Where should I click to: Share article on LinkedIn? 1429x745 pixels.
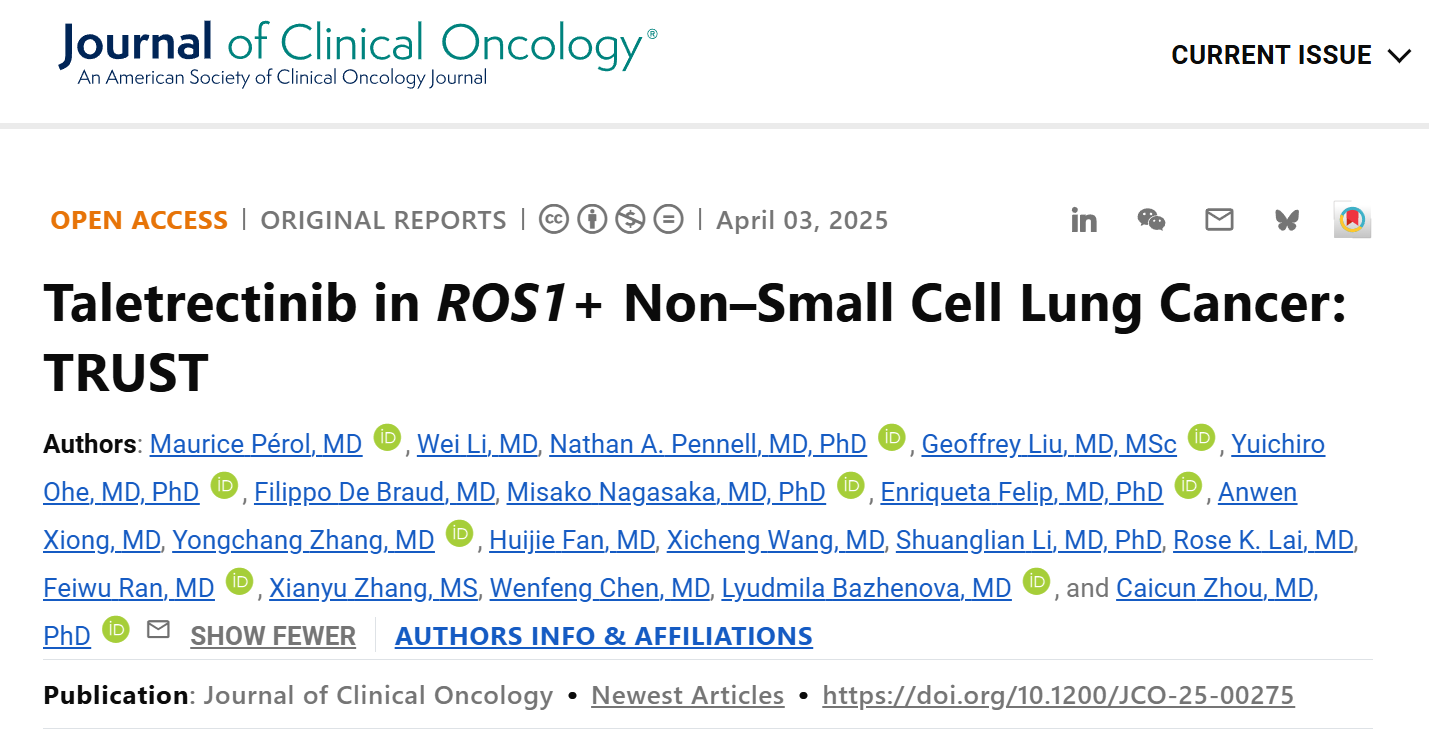1084,220
